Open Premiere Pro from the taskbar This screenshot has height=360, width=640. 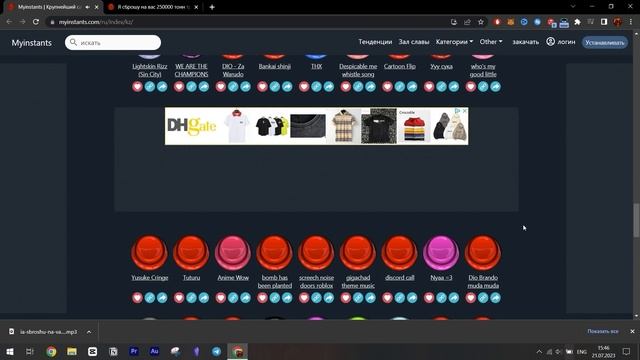133,351
